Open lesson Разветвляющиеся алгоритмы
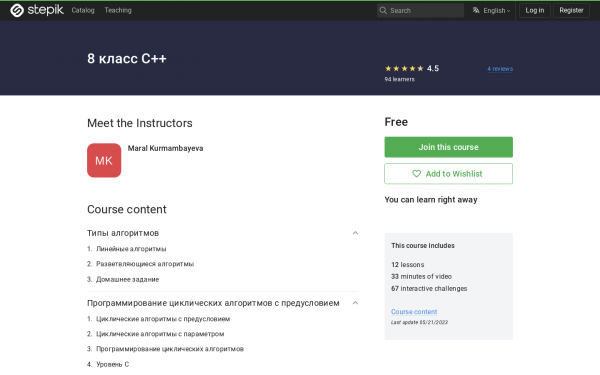This screenshot has width=600, height=375. (x=145, y=264)
